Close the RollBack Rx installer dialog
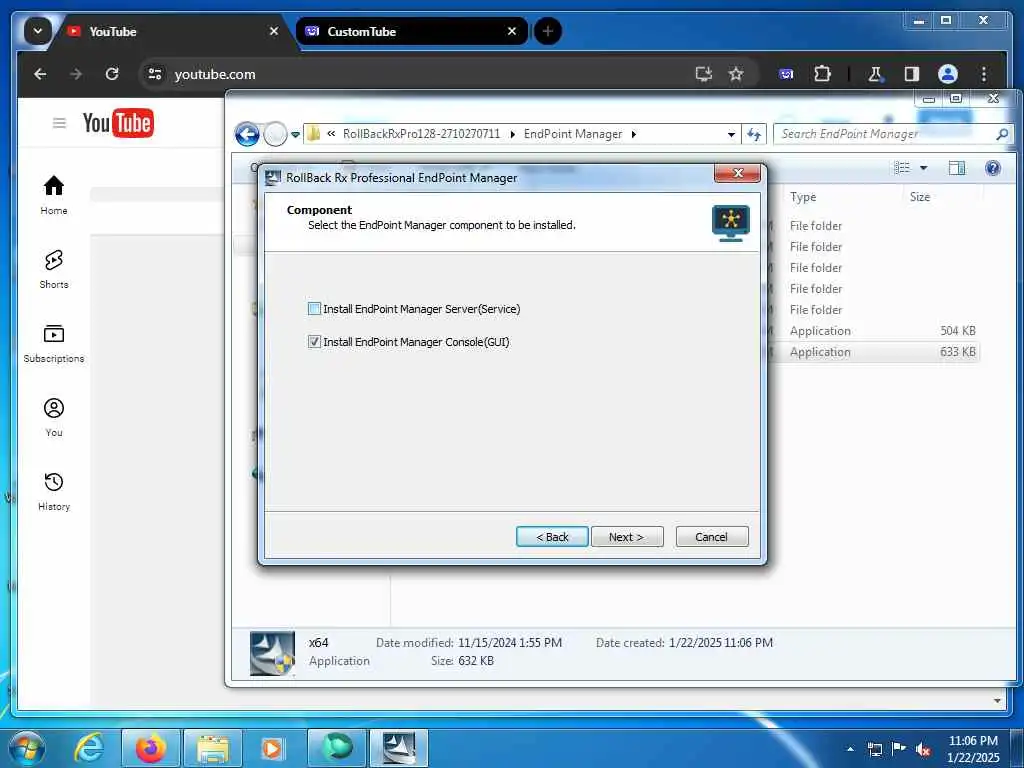1024x768 pixels. click(x=737, y=173)
